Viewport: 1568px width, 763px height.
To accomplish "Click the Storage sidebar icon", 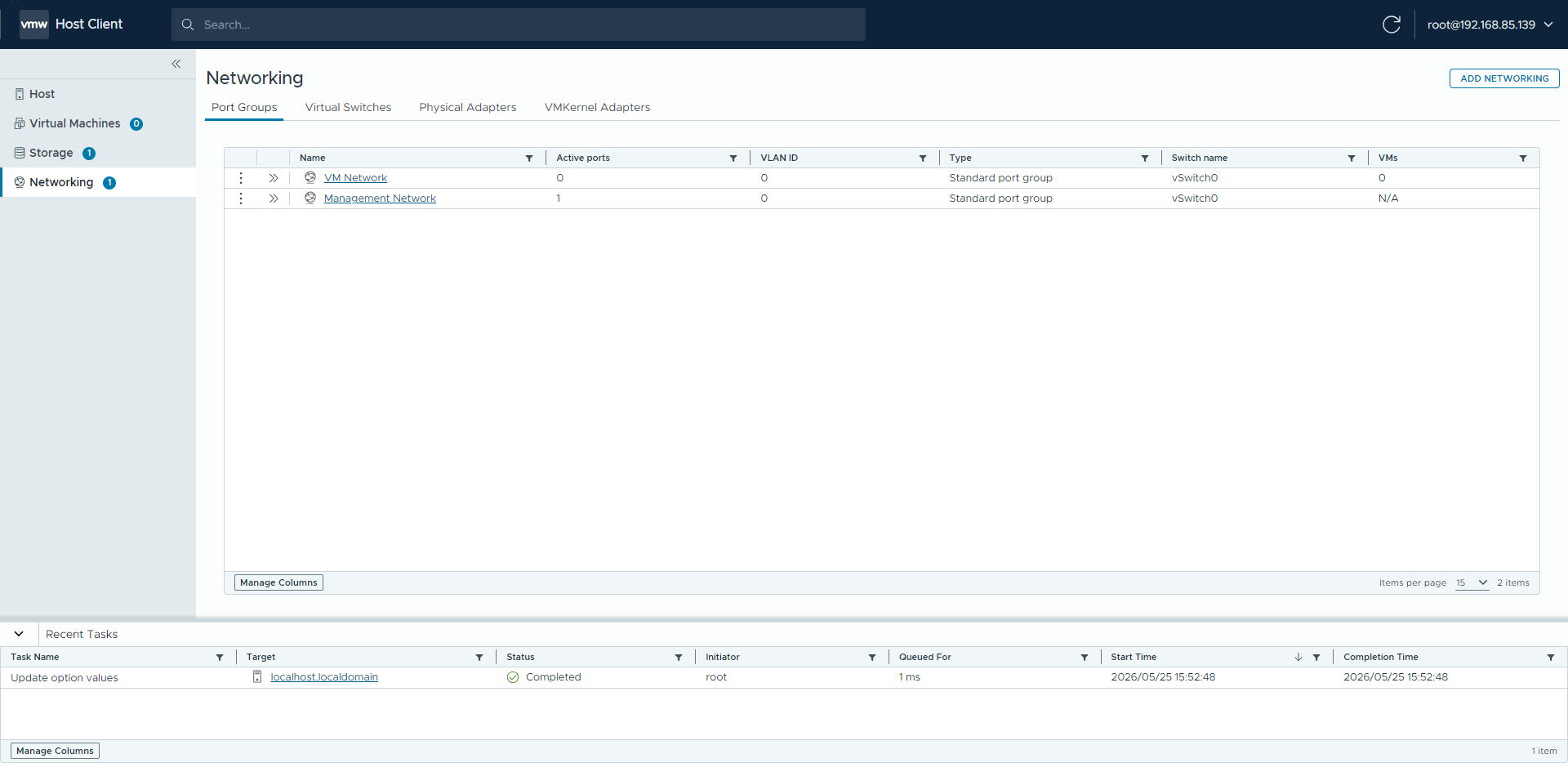I will 20,153.
